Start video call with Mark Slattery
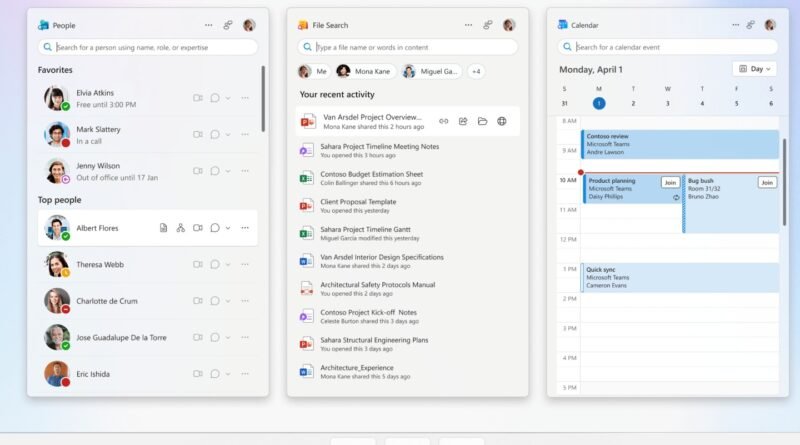800x445 pixels. pyautogui.click(x=197, y=134)
